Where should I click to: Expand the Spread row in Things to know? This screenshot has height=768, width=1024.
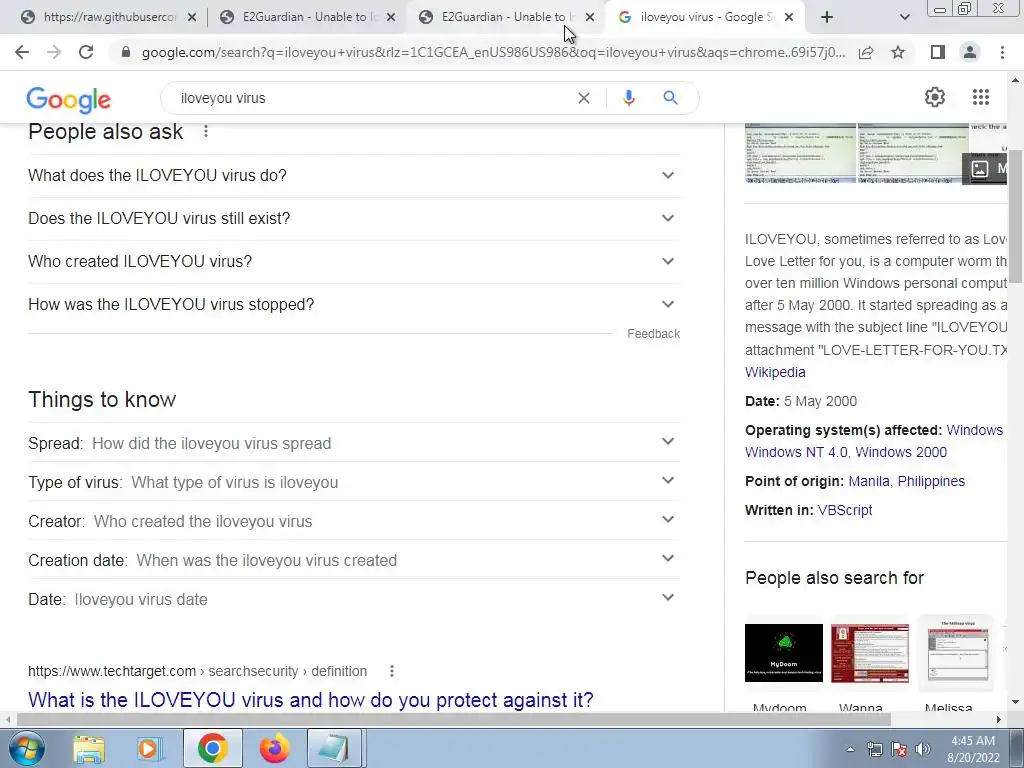click(354, 443)
